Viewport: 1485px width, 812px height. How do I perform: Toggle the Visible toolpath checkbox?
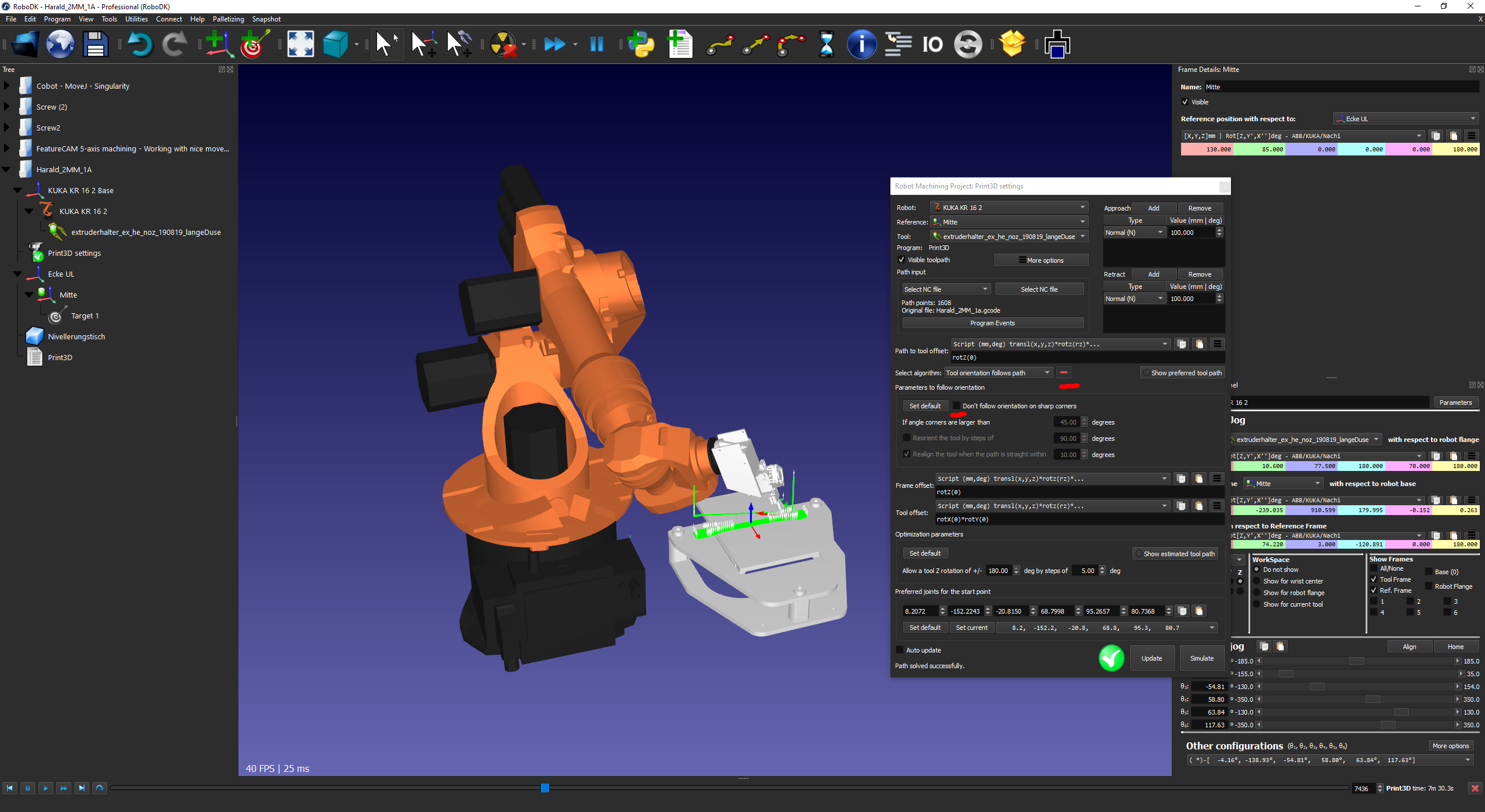tap(901, 260)
